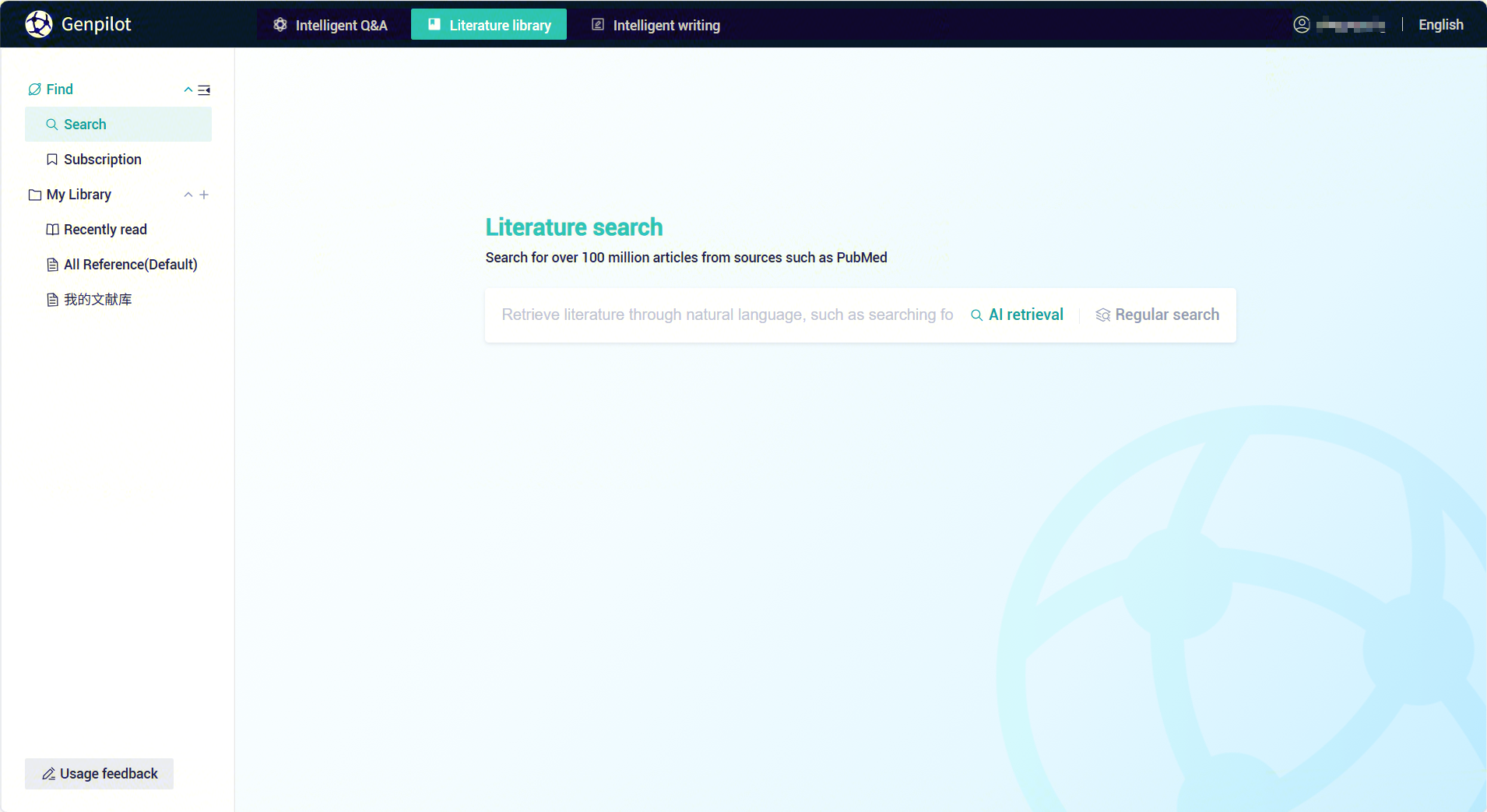The height and width of the screenshot is (812, 1487).
Task: Click the My Library folder icon
Action: 35,195
